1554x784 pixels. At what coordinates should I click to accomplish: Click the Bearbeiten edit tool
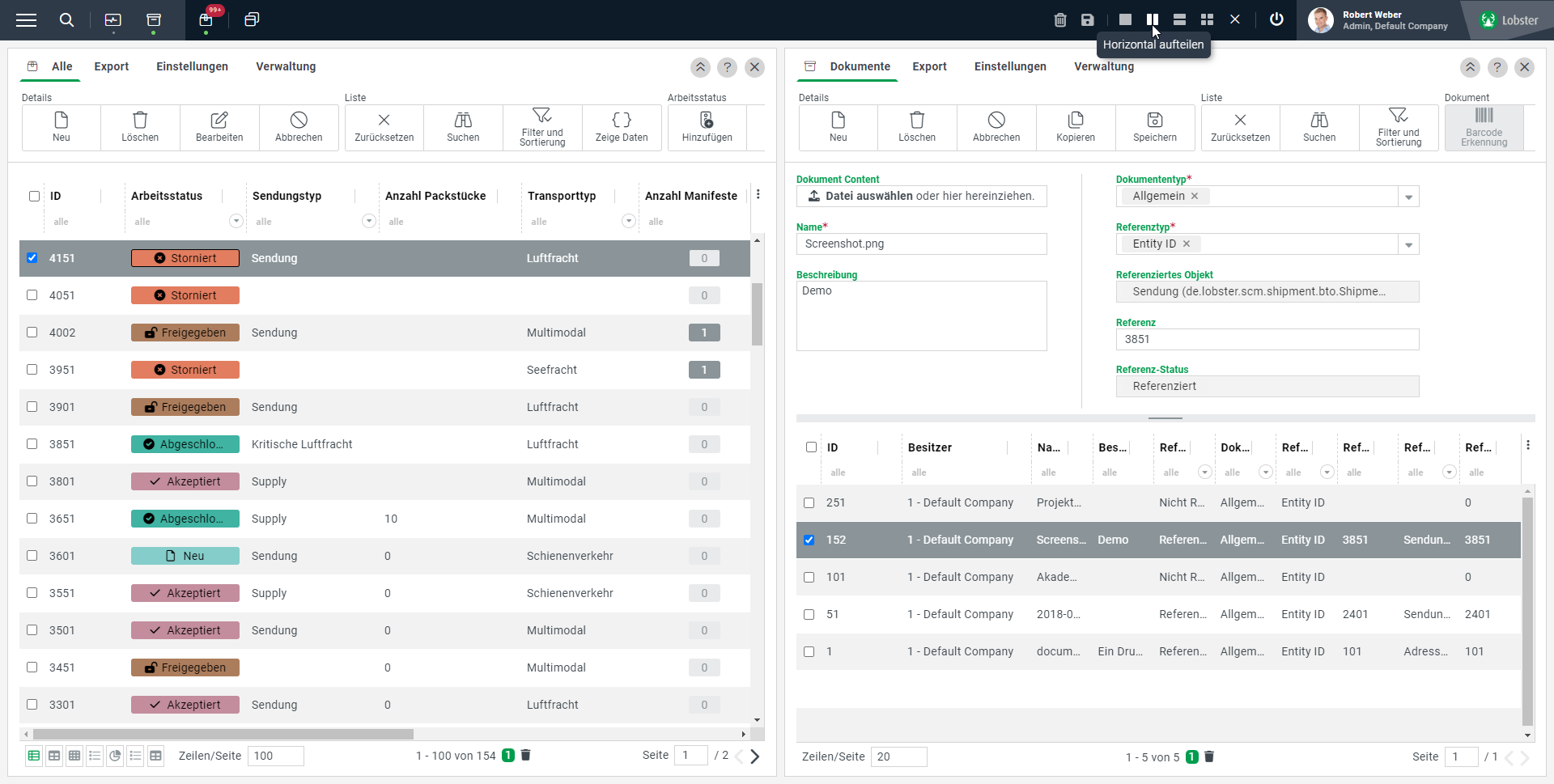coord(219,128)
